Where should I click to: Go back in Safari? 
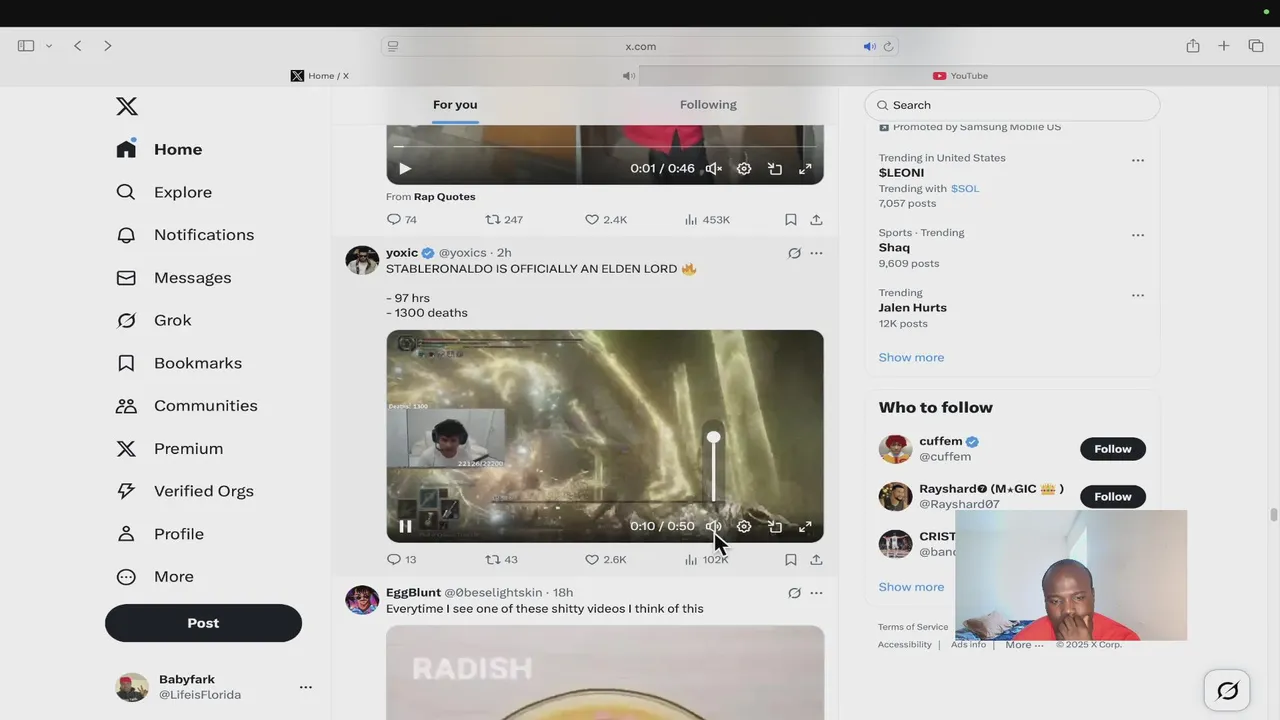[x=77, y=46]
